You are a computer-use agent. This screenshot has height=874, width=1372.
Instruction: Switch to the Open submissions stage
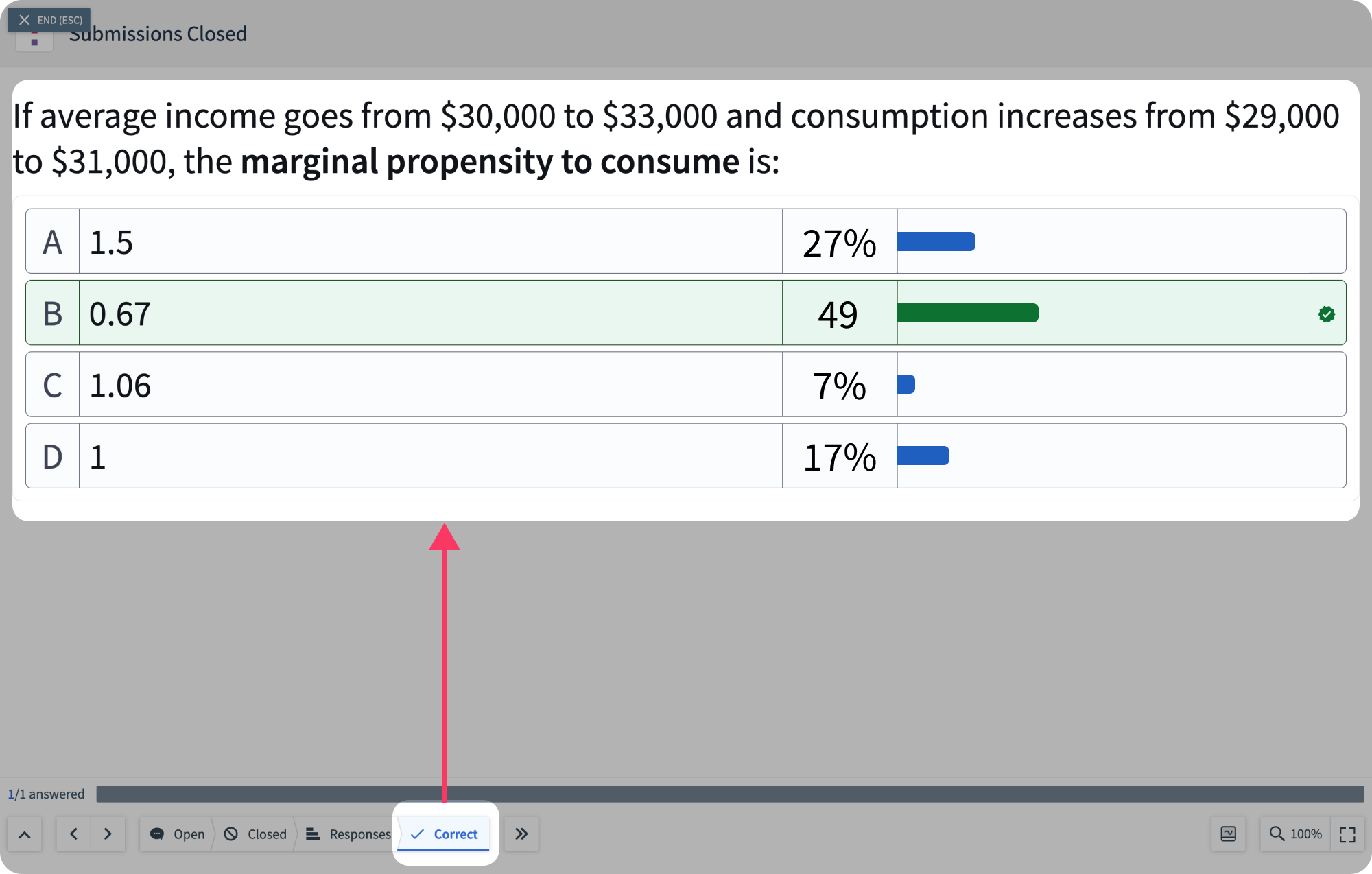coord(177,834)
